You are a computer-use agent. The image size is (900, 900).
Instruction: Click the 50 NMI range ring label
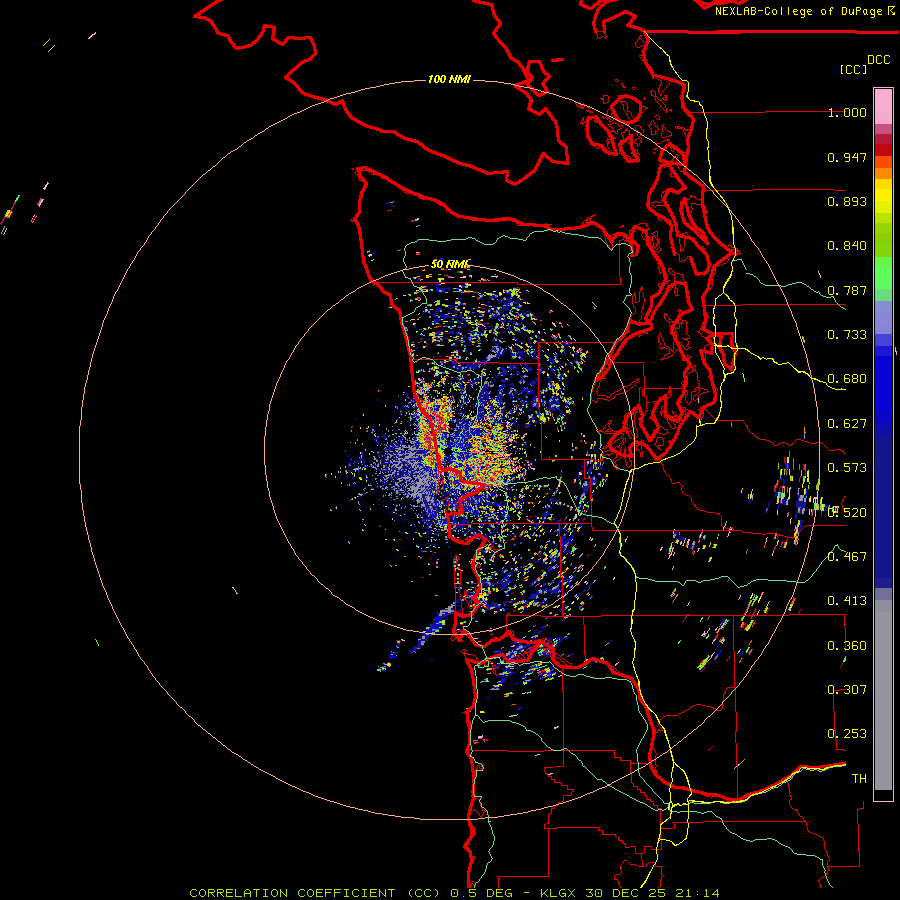point(450,264)
